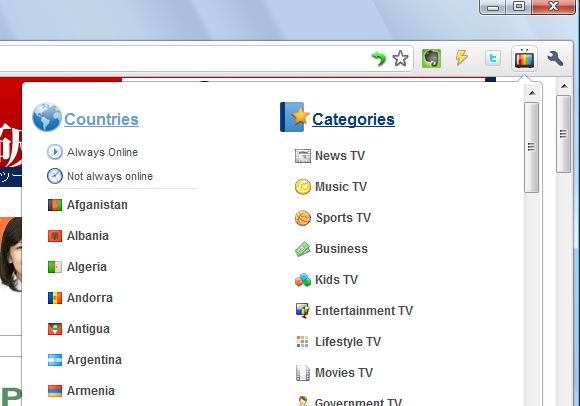Click the Music TV note icon
580x406 pixels.
[x=303, y=187]
